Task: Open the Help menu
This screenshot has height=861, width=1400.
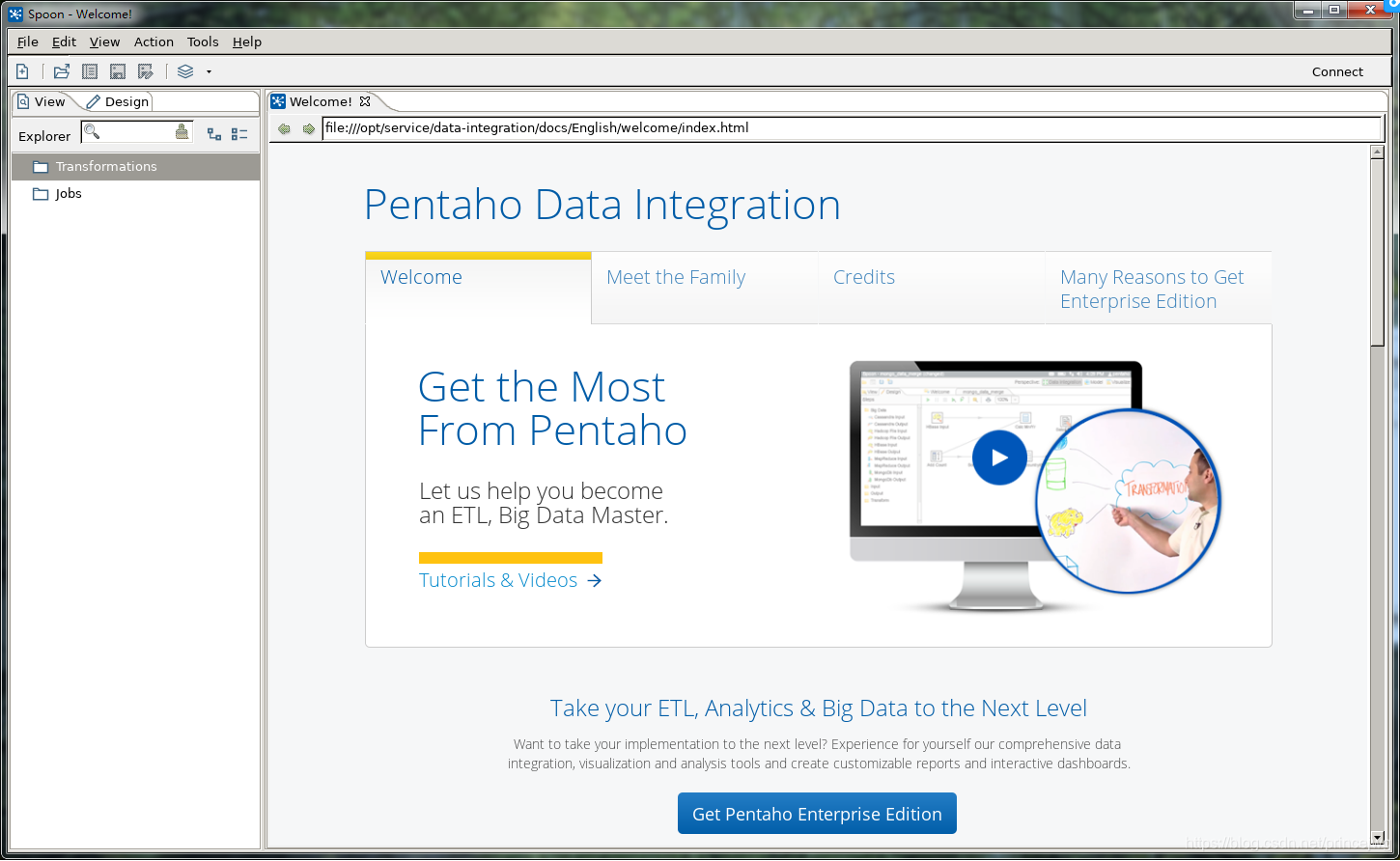Action: pos(247,42)
